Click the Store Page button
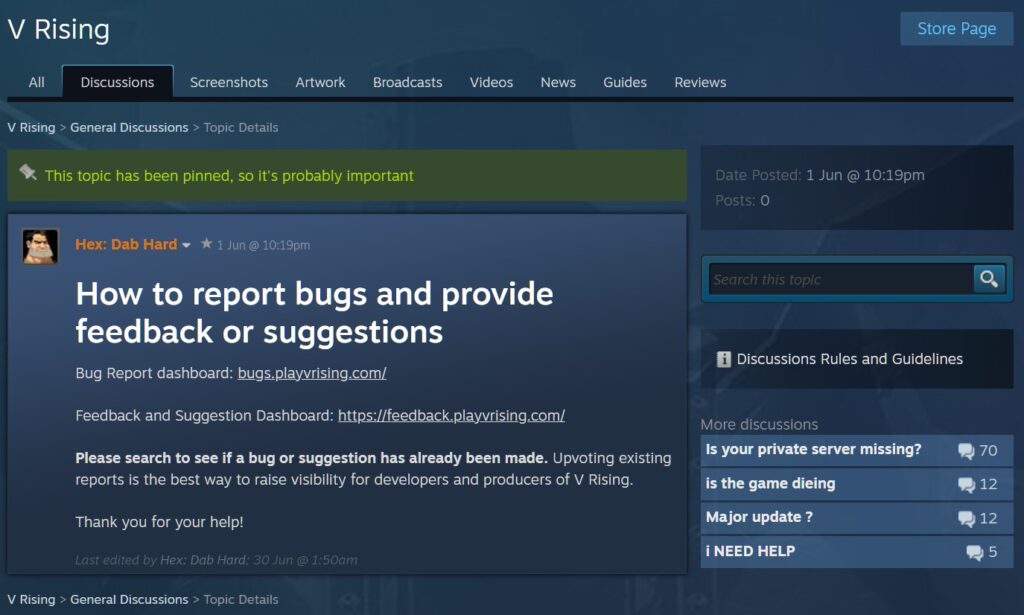This screenshot has height=615, width=1024. tap(957, 29)
